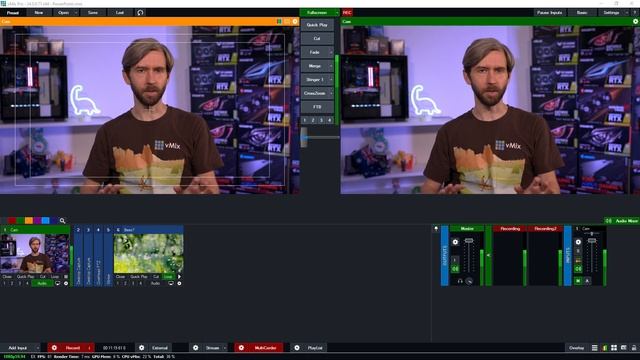The width and height of the screenshot is (640, 360).
Task: Expand the Stream dropdown arrow
Action: (x=224, y=348)
